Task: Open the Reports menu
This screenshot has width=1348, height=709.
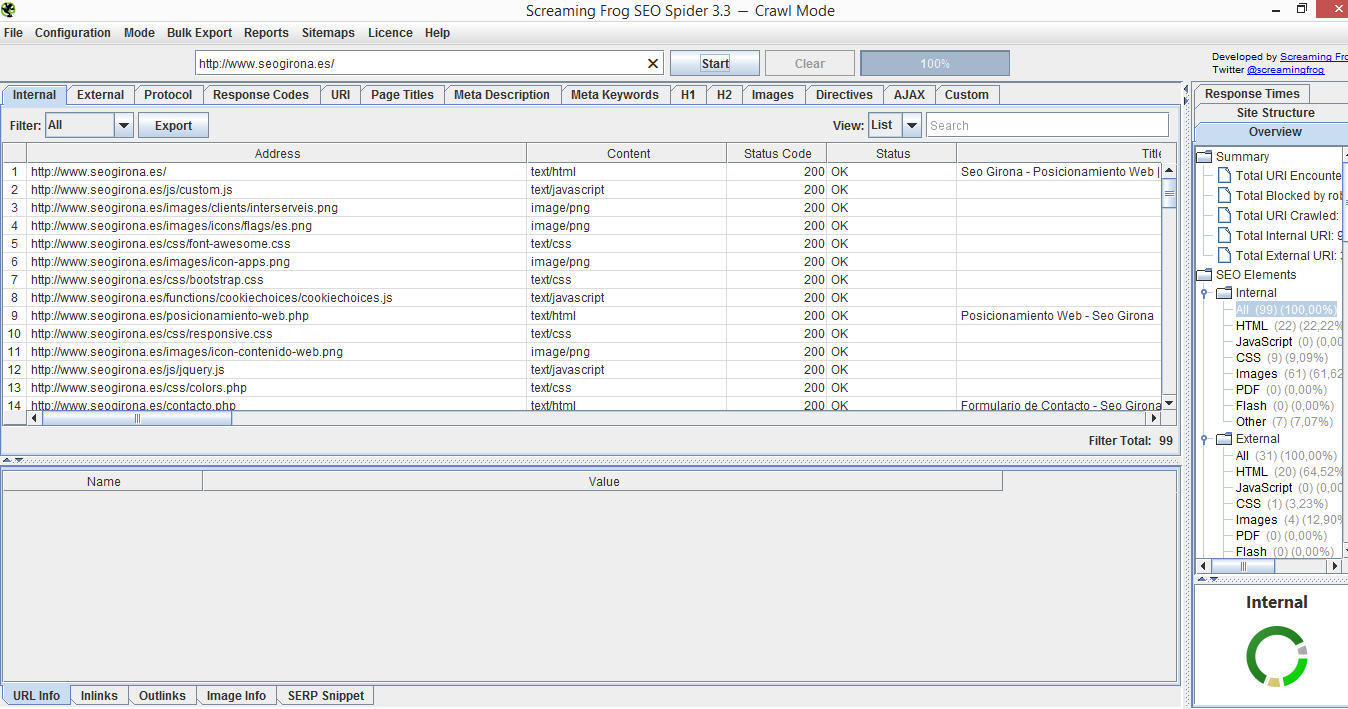Action: point(266,33)
